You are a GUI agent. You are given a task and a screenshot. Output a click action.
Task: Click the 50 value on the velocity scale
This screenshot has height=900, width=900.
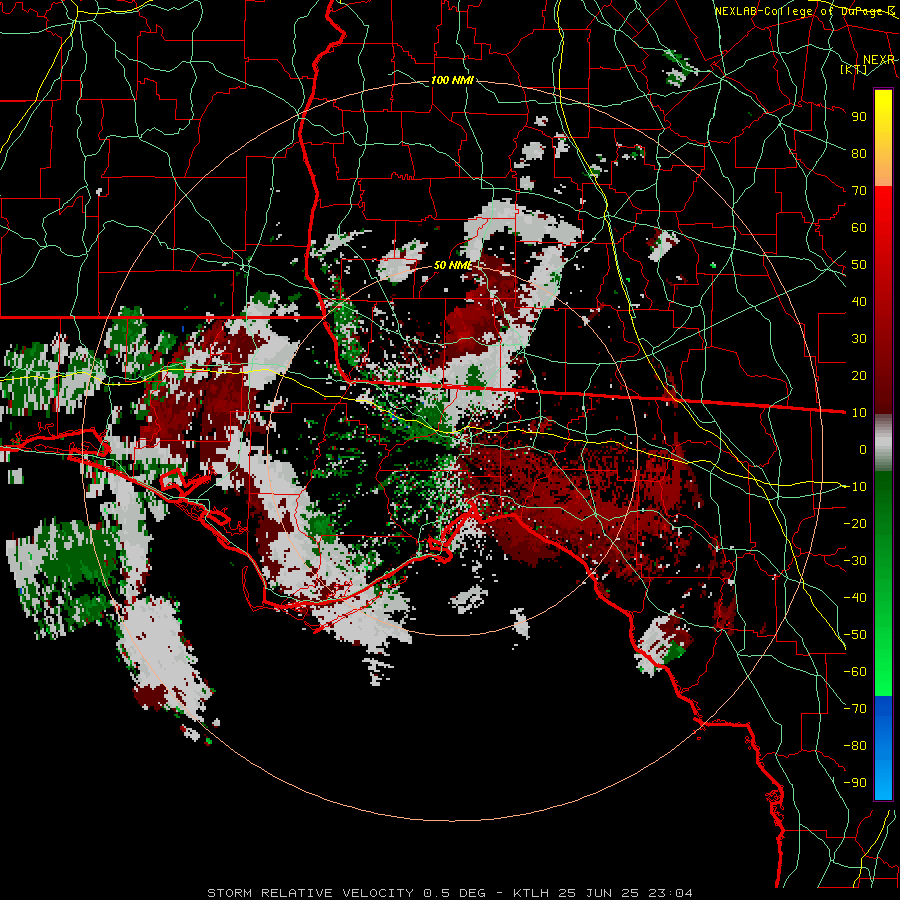point(859,265)
